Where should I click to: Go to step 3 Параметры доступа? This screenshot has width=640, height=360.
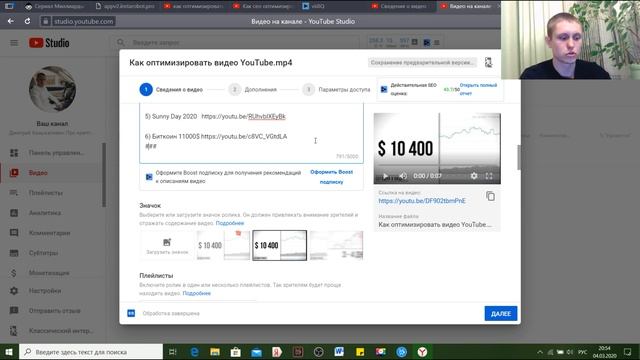click(337, 89)
